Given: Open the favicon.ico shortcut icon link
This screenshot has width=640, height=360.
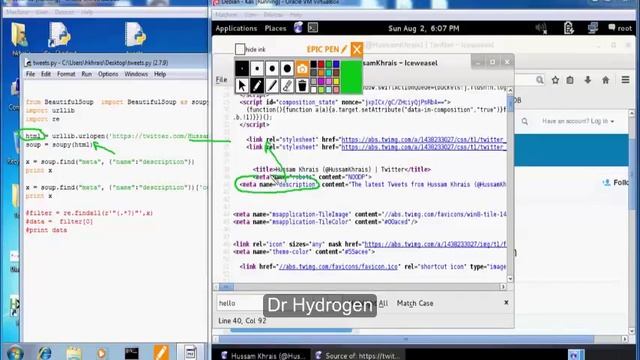Looking at the screenshot, I should coord(338,267).
